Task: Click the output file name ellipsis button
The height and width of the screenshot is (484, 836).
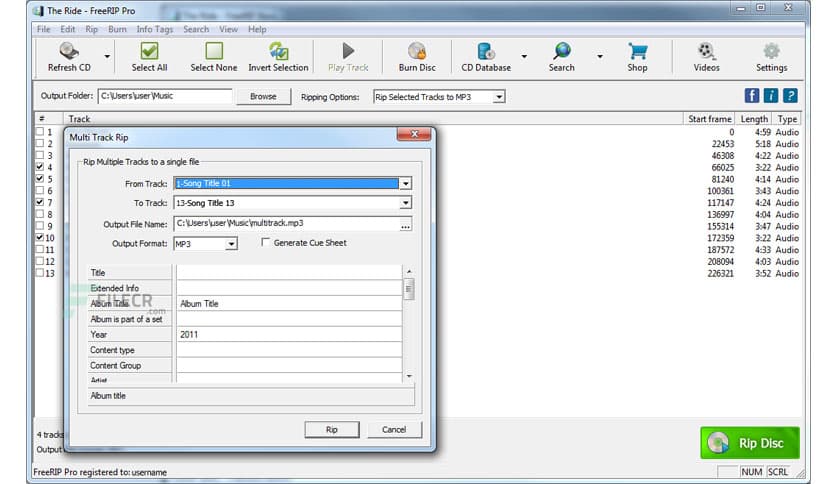Action: (x=406, y=224)
